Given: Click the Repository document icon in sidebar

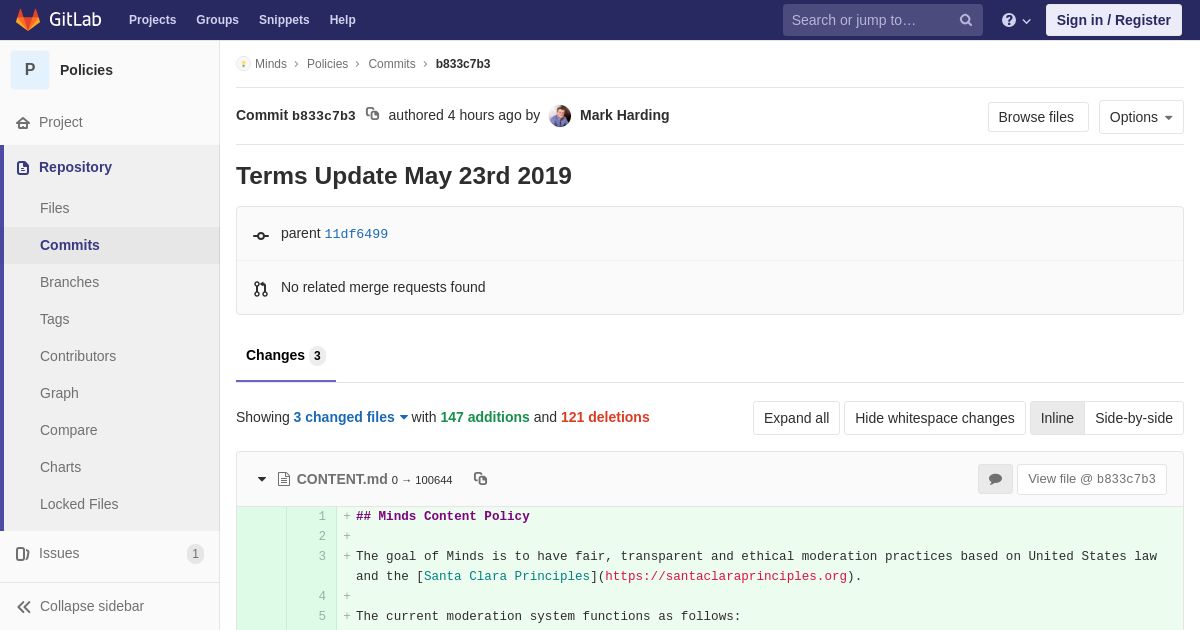Looking at the screenshot, I should click(x=23, y=168).
